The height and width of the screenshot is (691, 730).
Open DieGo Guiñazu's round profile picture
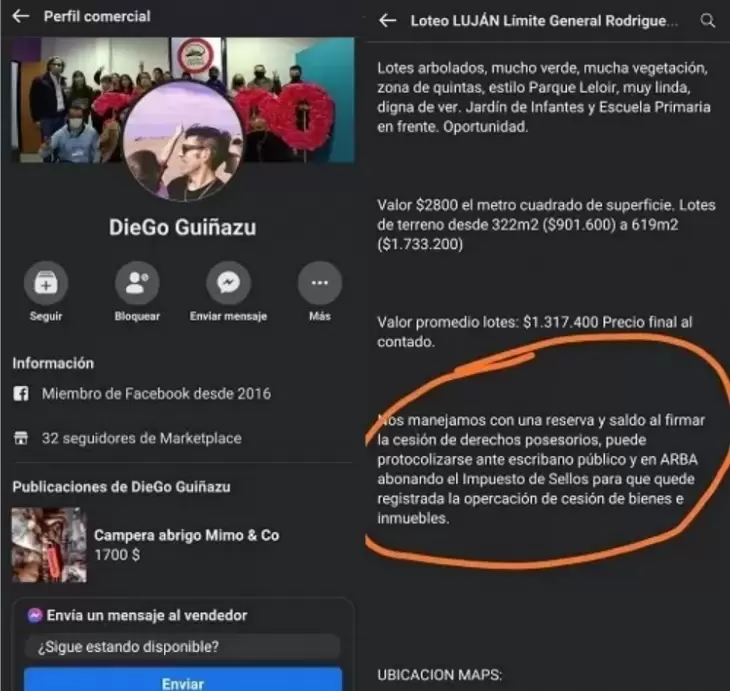click(183, 141)
